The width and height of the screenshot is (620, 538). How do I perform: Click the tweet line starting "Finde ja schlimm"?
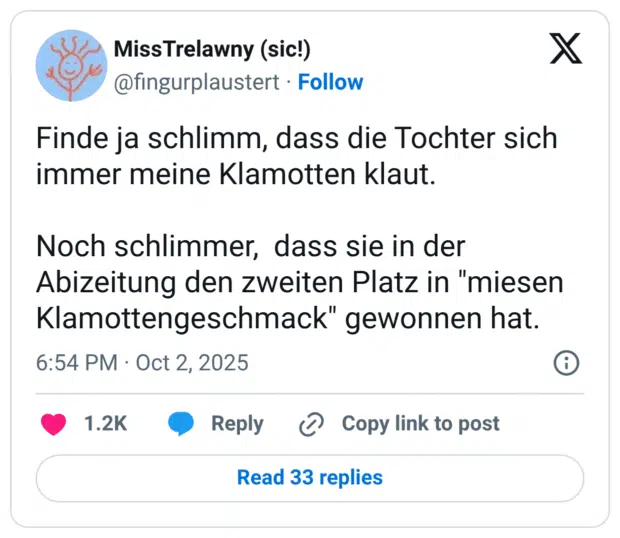point(296,139)
